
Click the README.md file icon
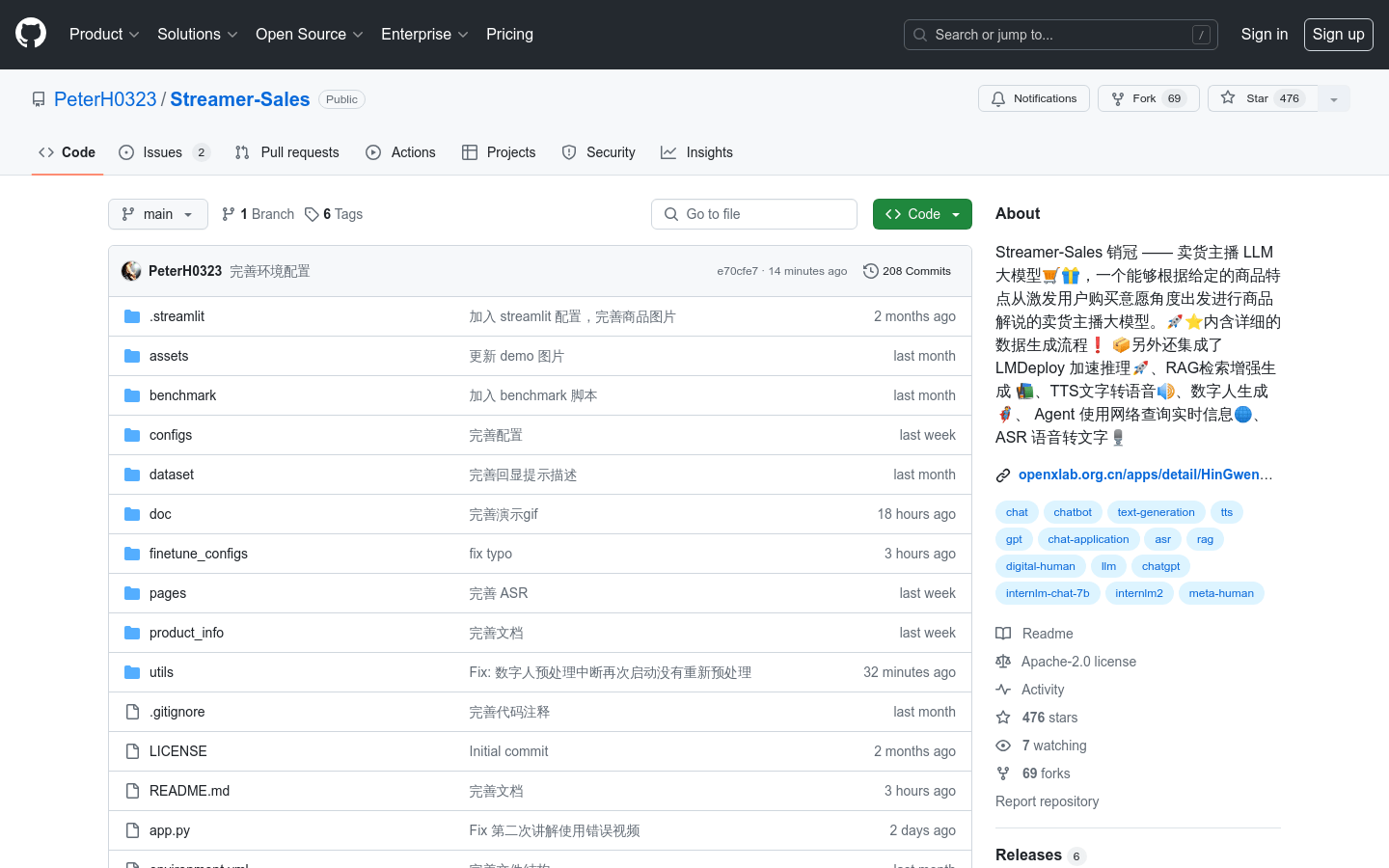pos(132,791)
